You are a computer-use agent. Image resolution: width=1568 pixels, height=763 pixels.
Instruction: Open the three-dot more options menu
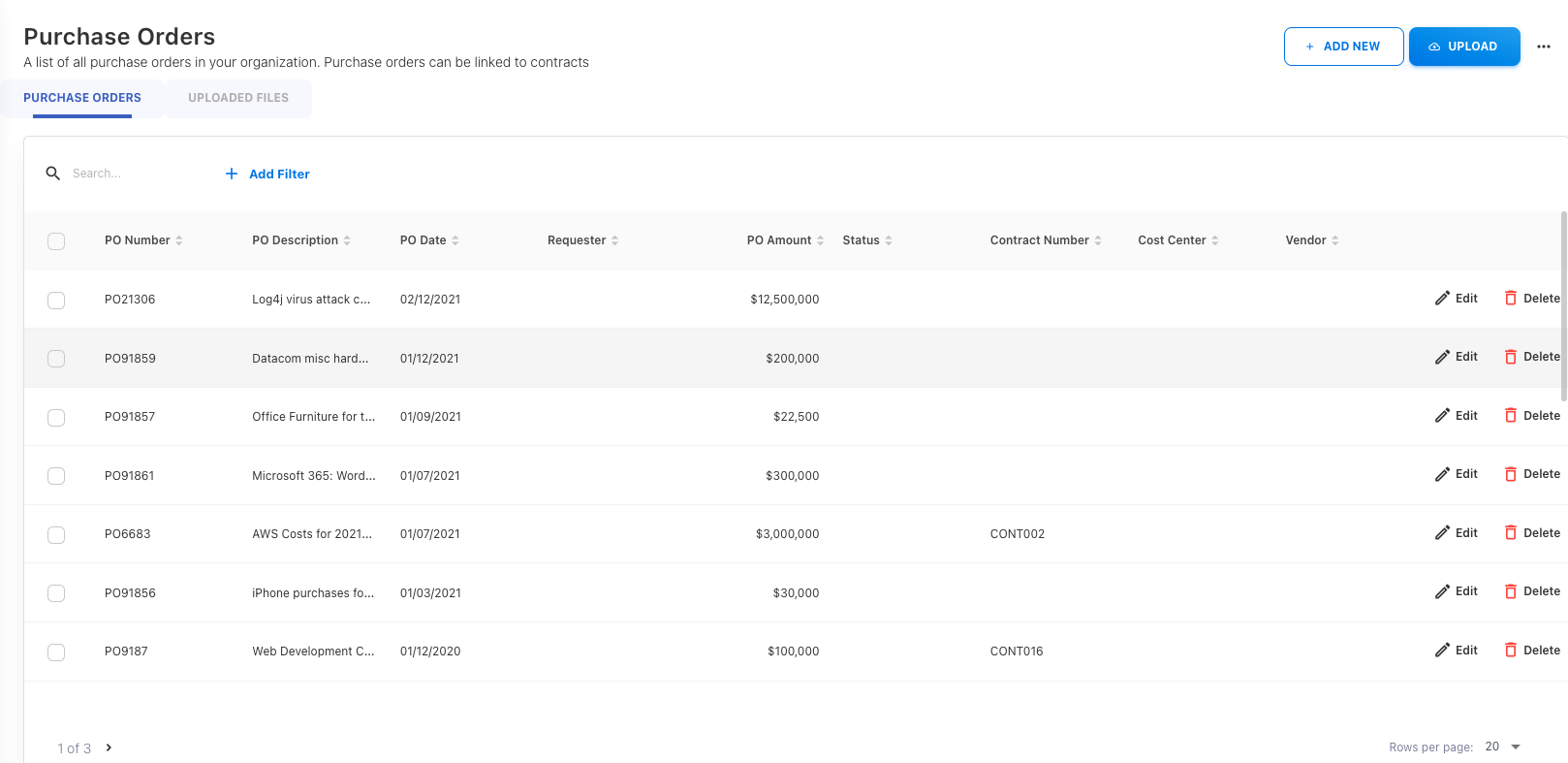(x=1544, y=47)
